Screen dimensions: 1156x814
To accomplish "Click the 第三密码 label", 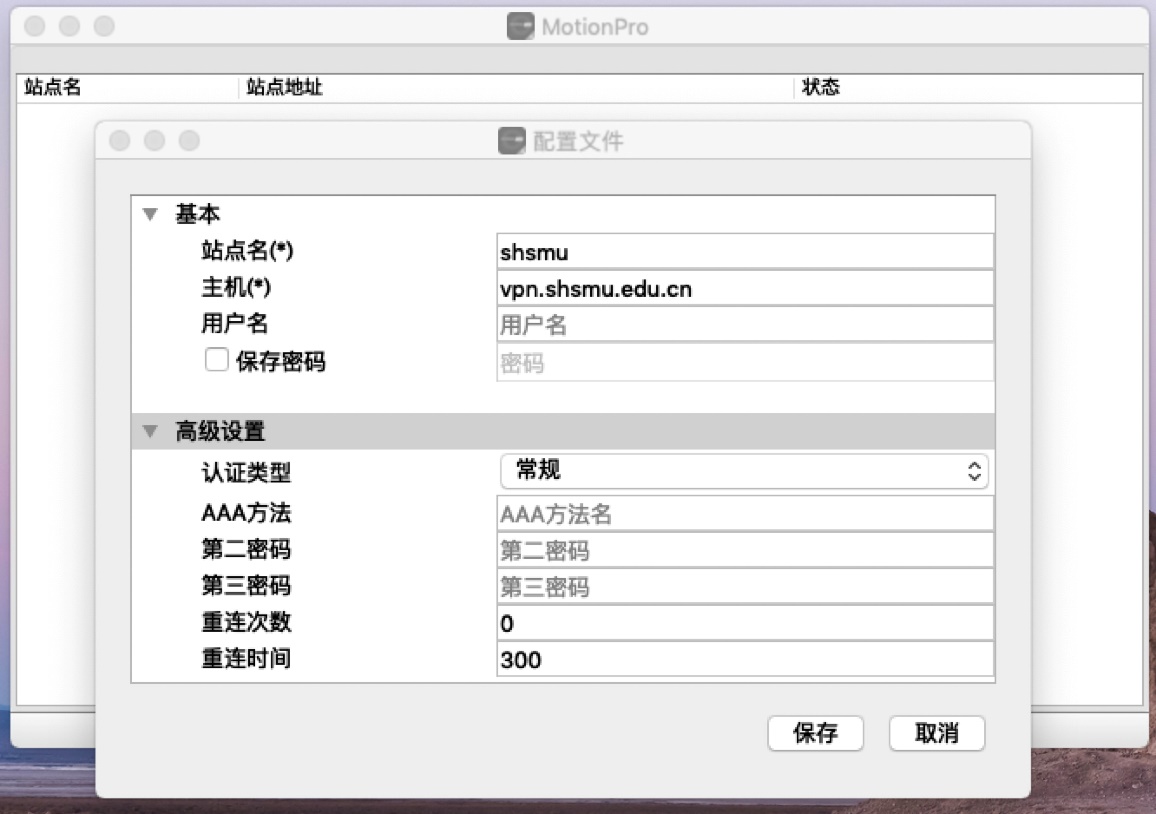I will pyautogui.click(x=246, y=585).
